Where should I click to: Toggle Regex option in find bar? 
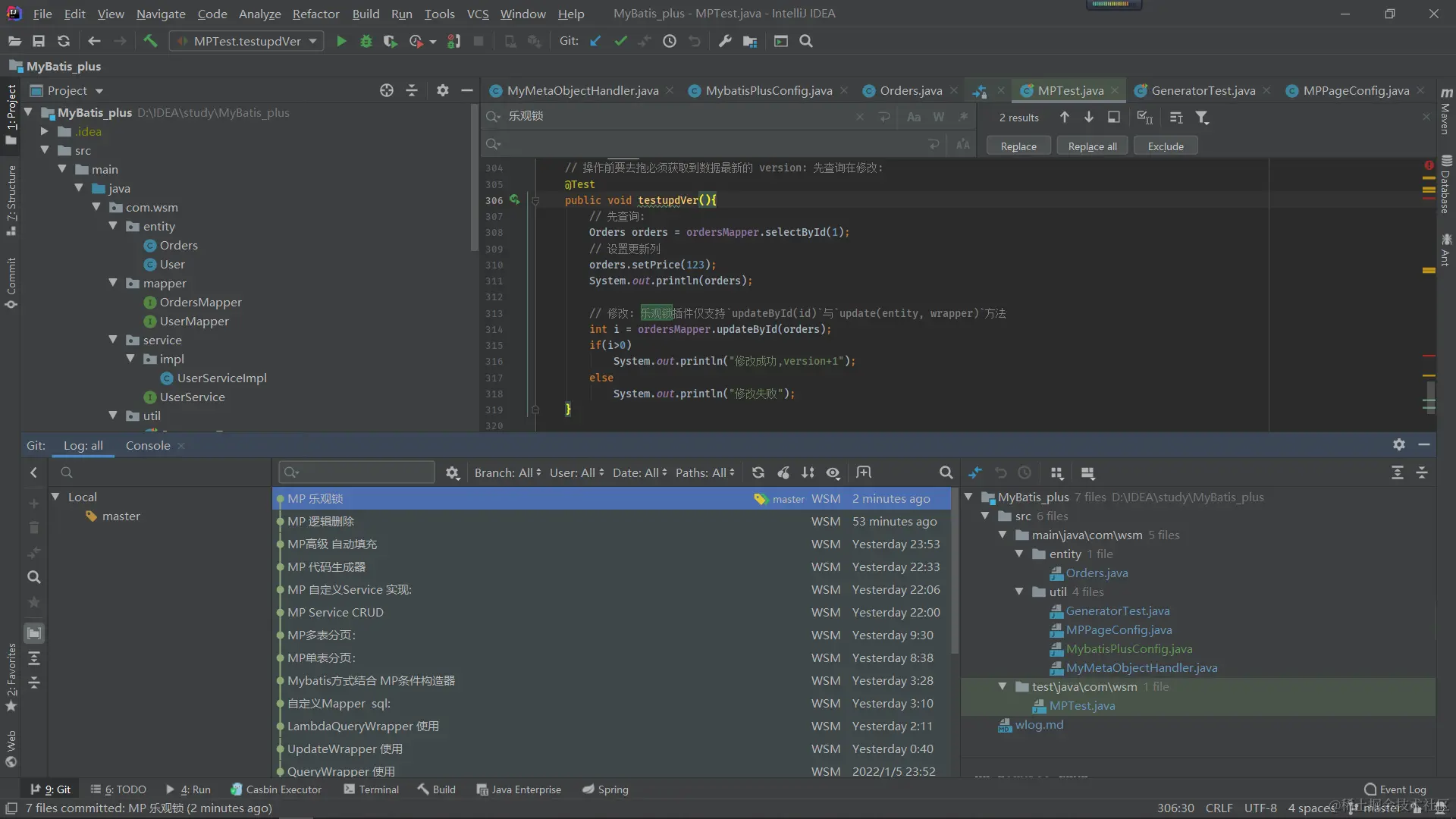[963, 117]
